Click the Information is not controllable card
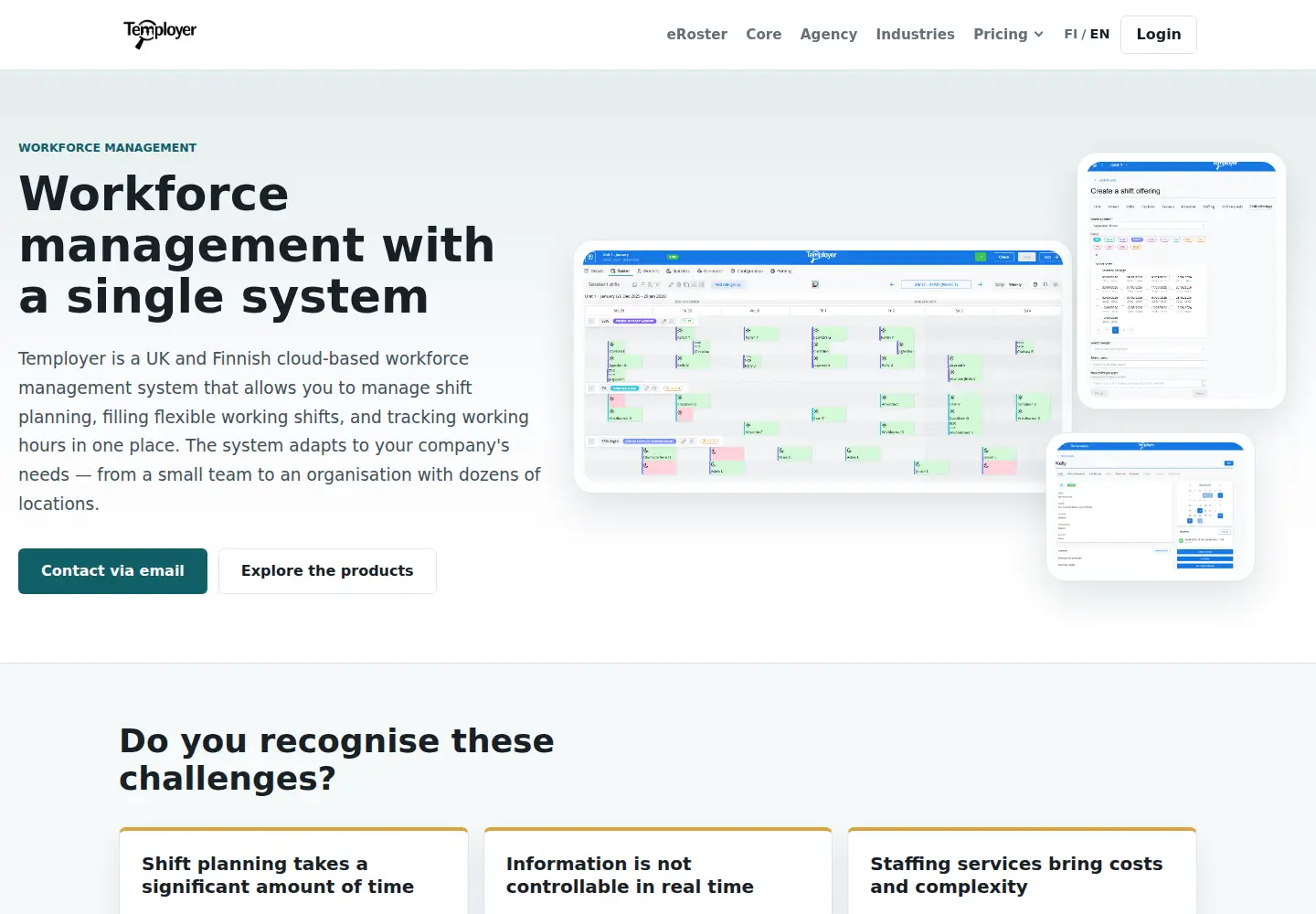Screen dimensions: 1316x914 658,871
